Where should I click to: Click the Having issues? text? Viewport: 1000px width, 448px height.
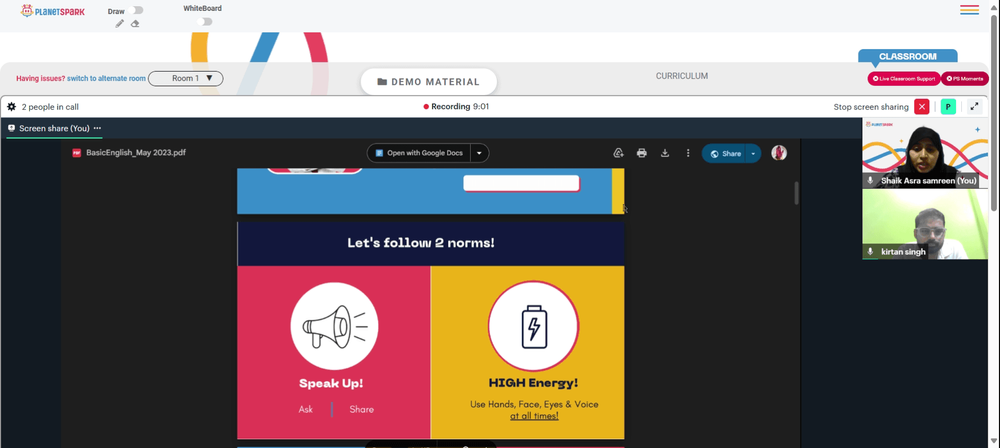(41, 78)
